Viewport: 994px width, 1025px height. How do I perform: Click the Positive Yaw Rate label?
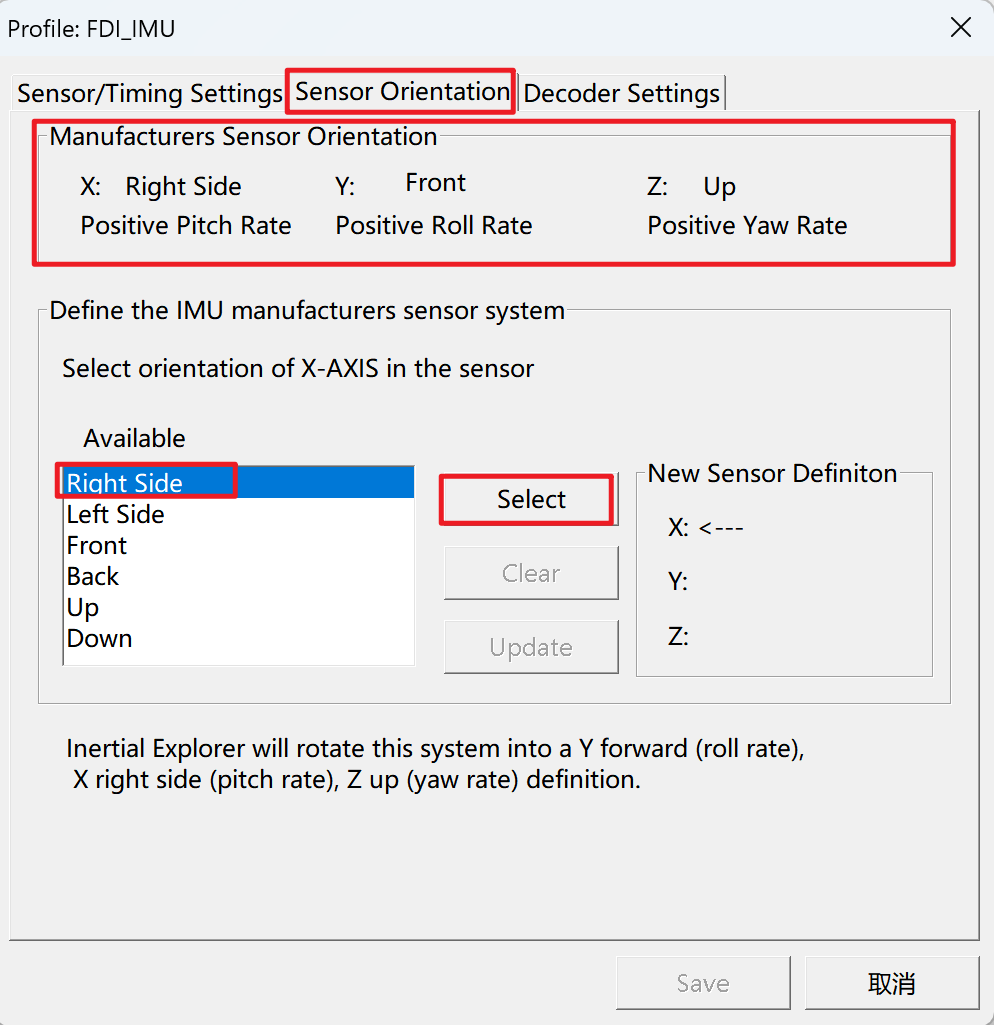[747, 226]
